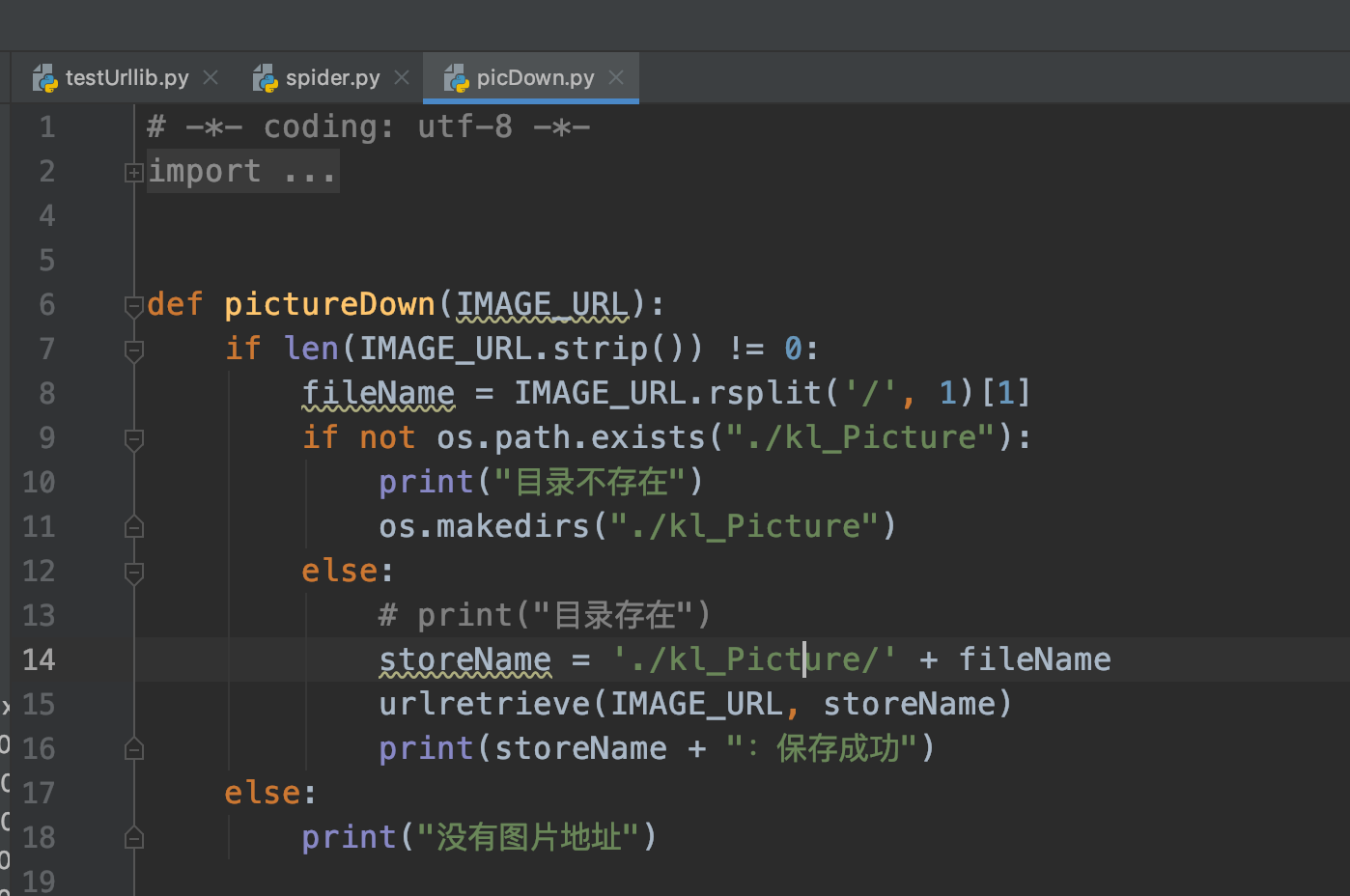
Task: Collapse the else block on line 12
Action: 134,573
